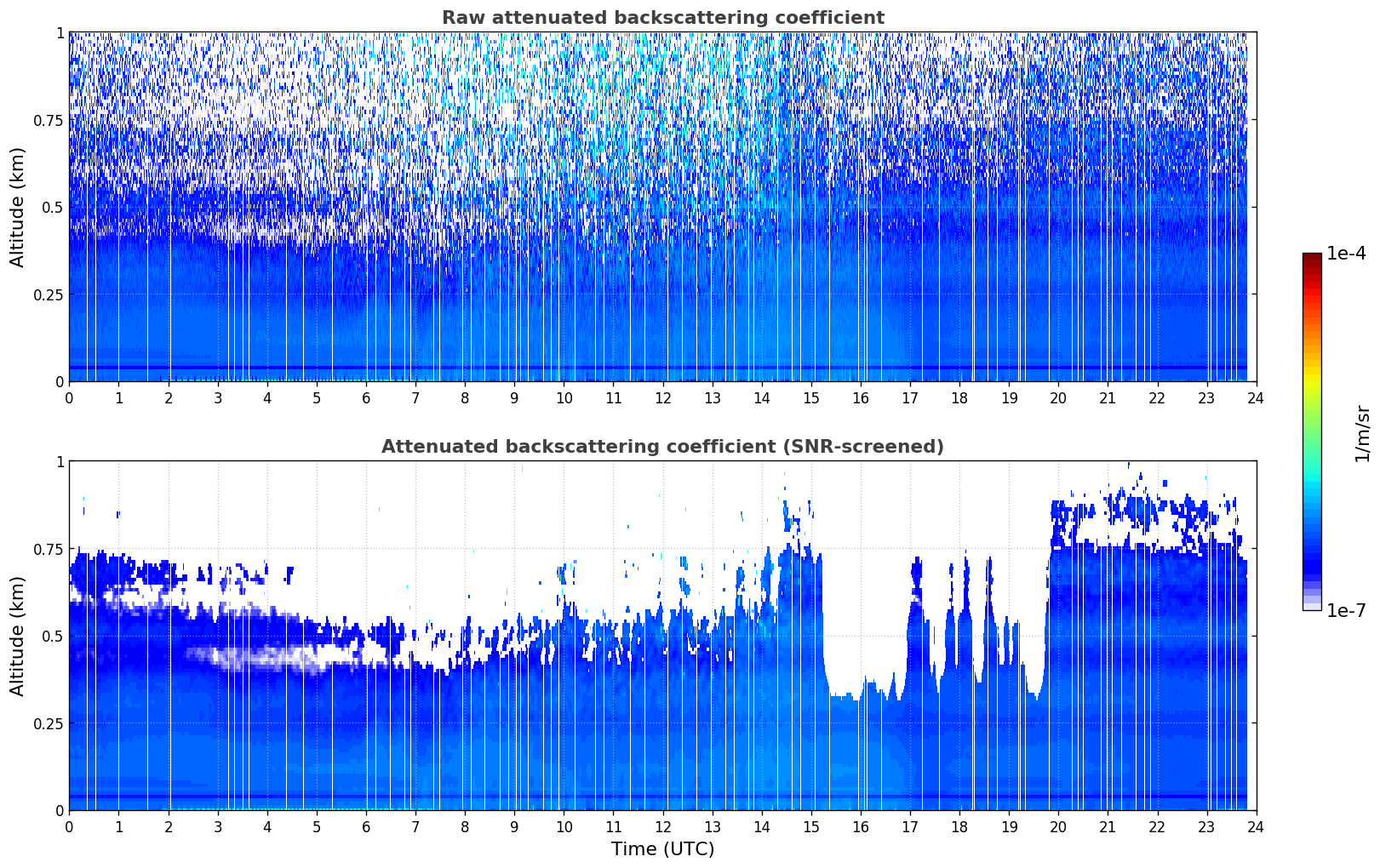Click time tick "11" on the SNR-screened plot
1380x868 pixels.
[x=613, y=826]
